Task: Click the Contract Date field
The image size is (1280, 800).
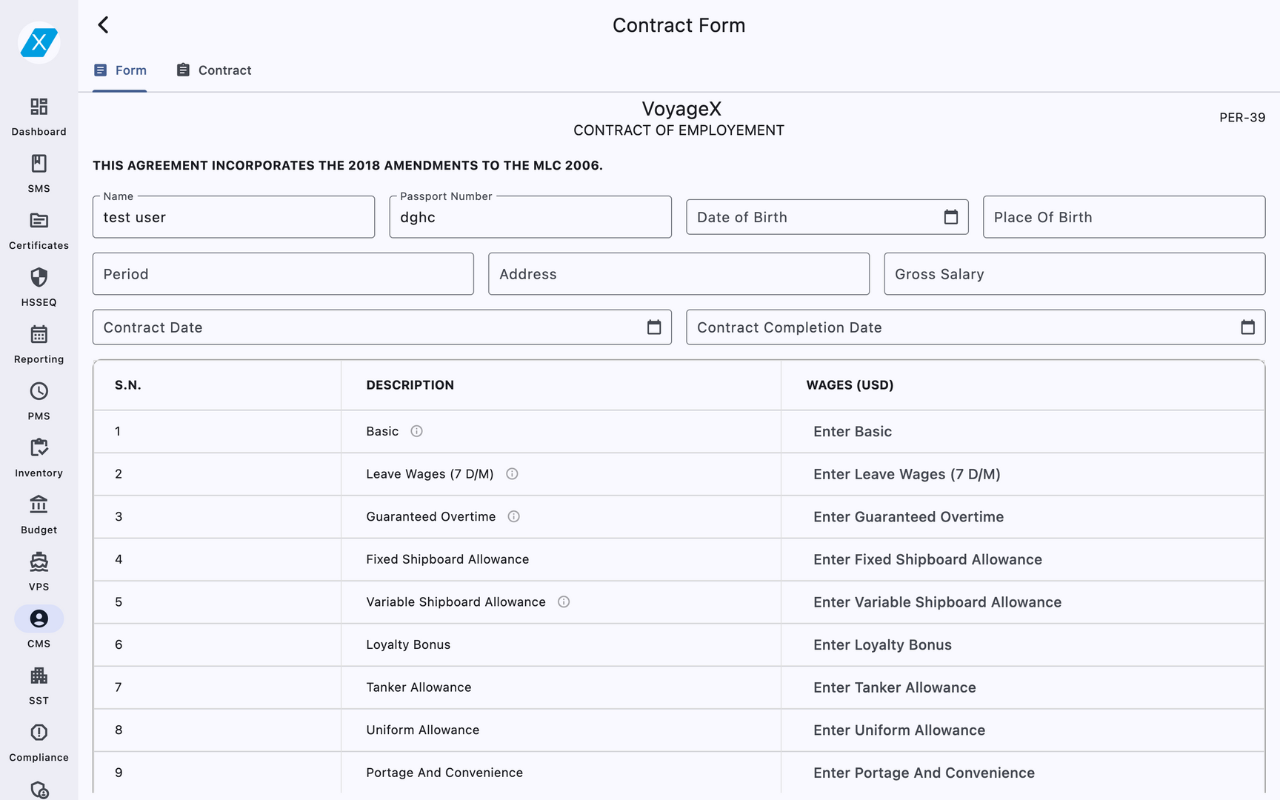Action: pos(382,327)
